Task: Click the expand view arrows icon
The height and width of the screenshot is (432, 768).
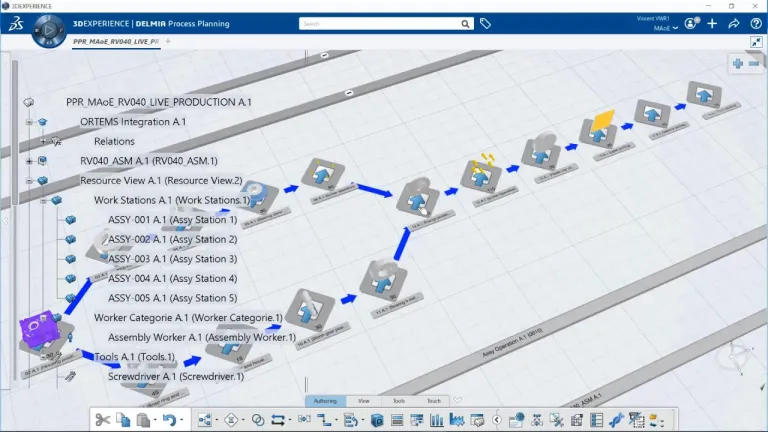Action: tap(756, 42)
